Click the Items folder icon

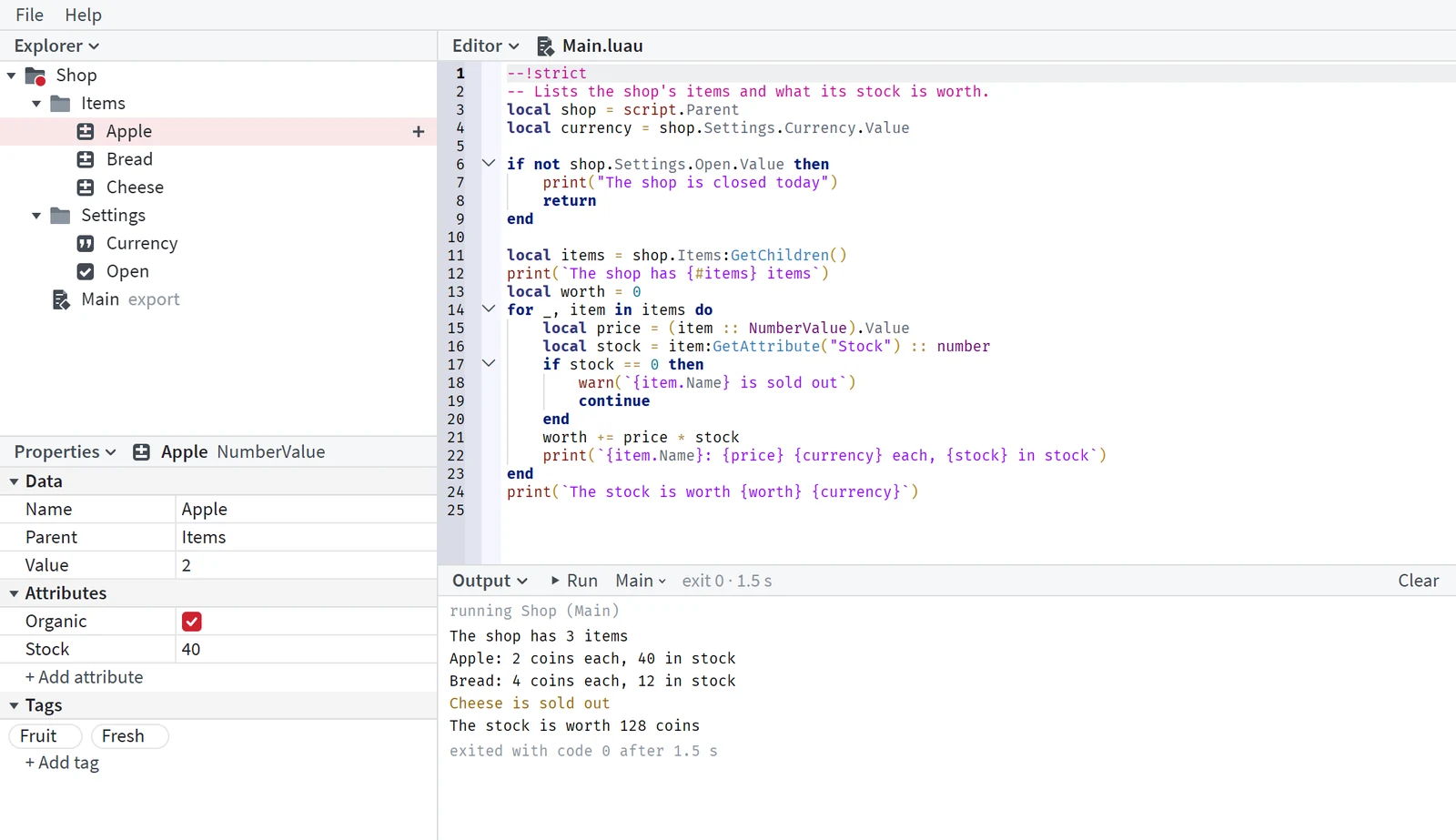click(60, 104)
